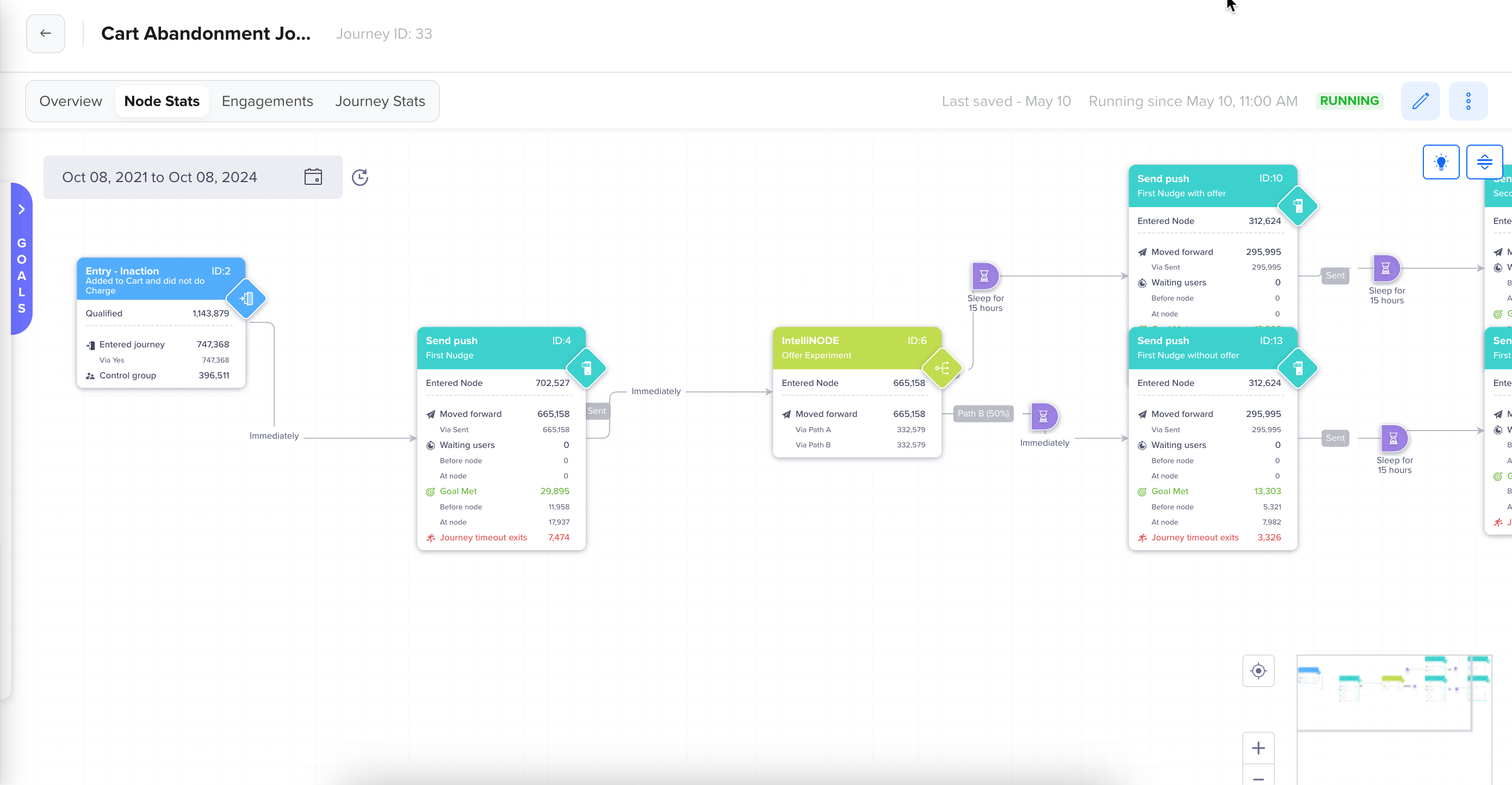This screenshot has height=785, width=1512.
Task: Click Moved forward 295,995 in ID:10 node
Action: pyautogui.click(x=1209, y=252)
